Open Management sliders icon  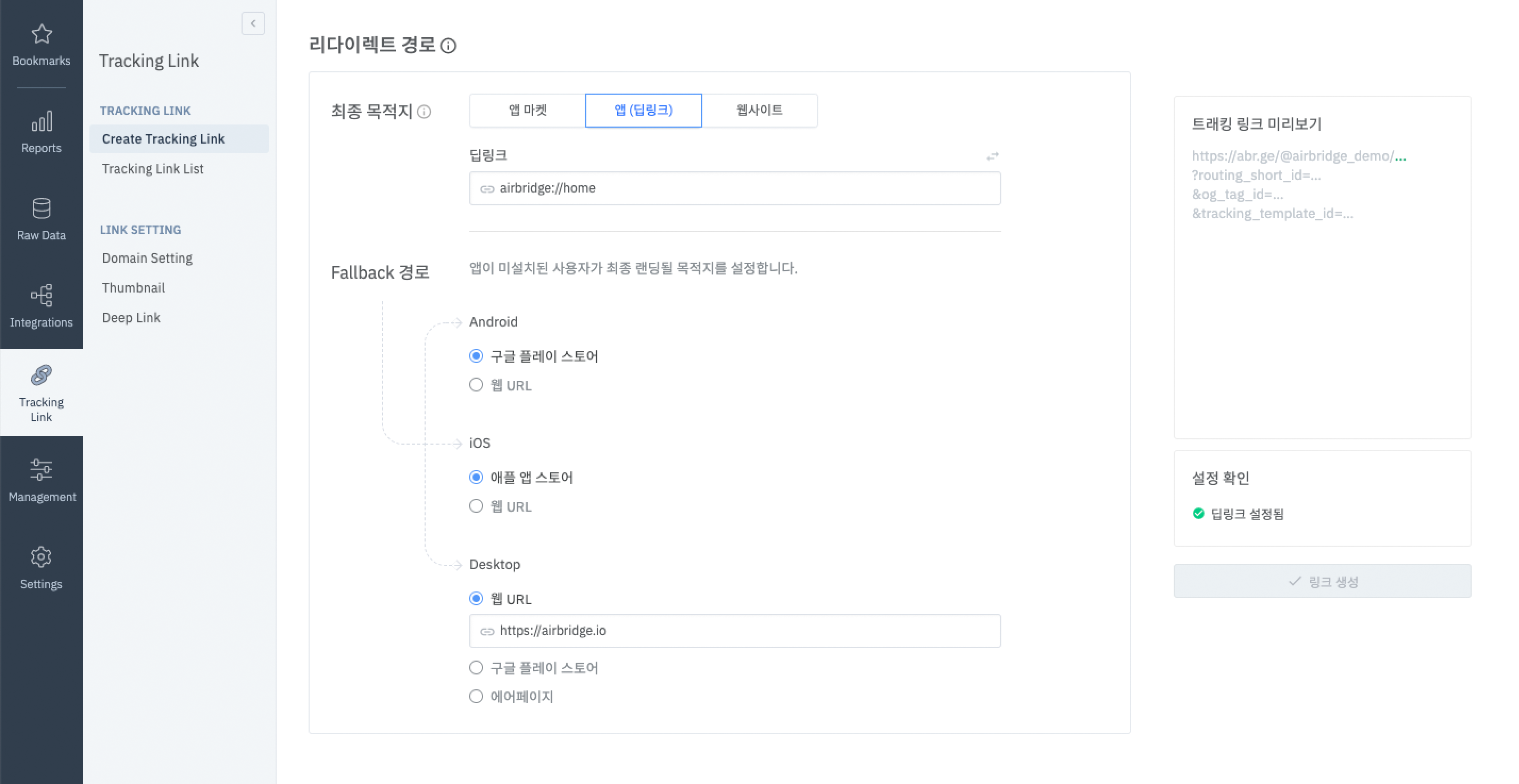41,470
